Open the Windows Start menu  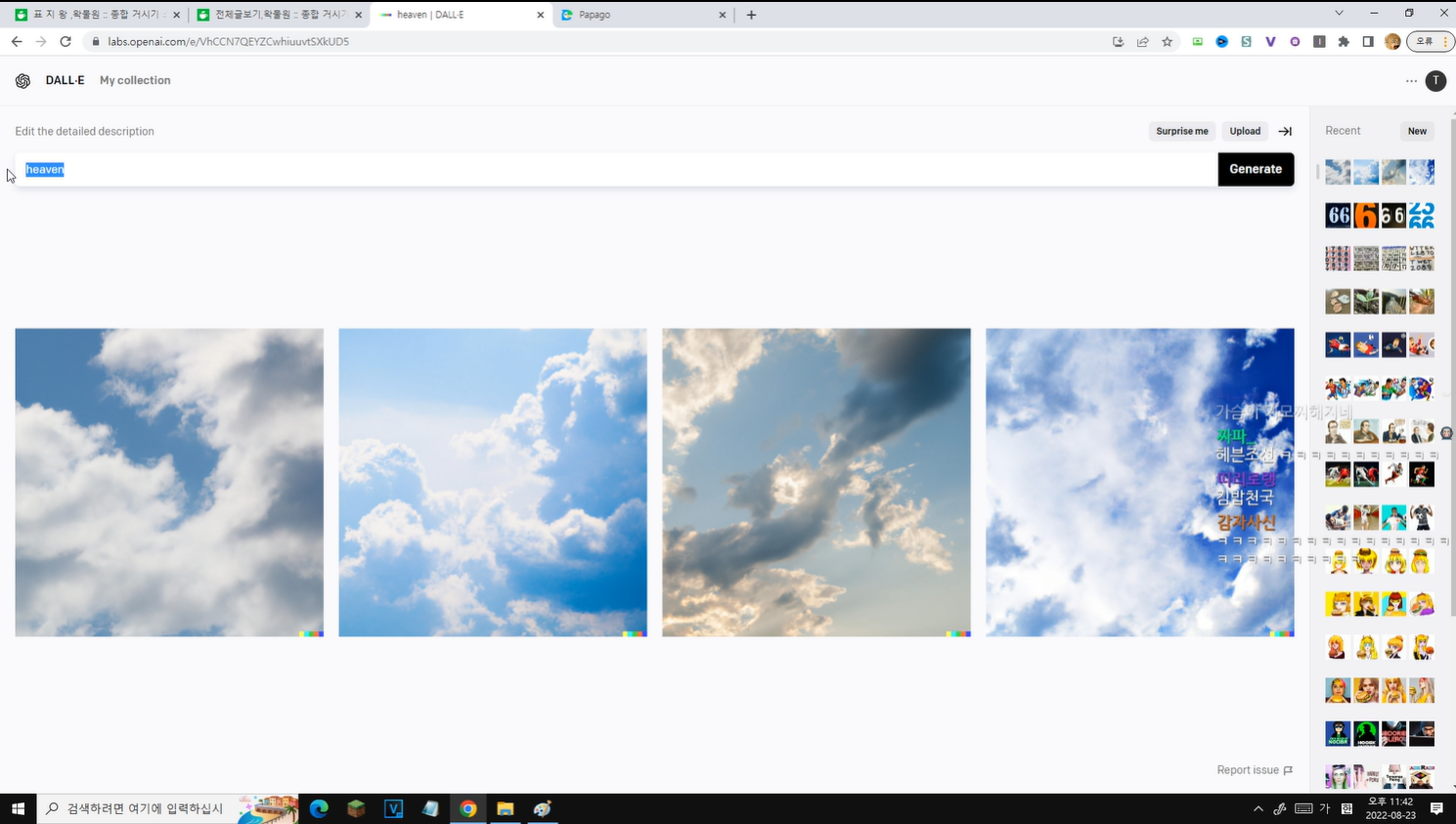coord(18,808)
